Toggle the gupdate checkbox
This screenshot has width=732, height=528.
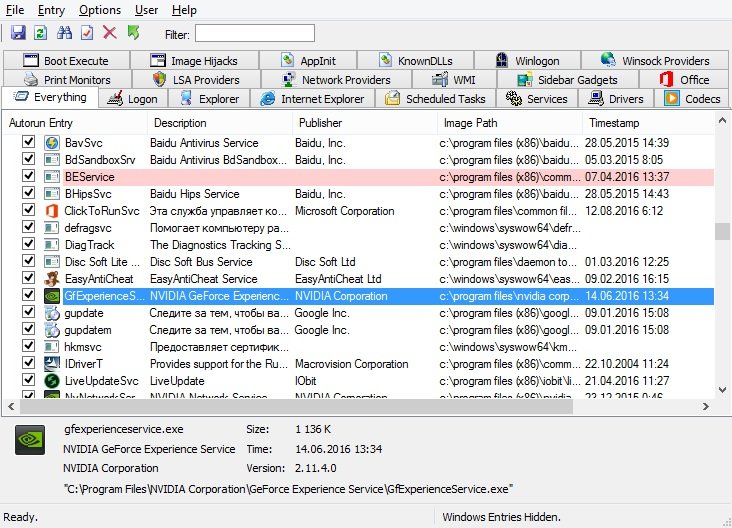pos(28,312)
